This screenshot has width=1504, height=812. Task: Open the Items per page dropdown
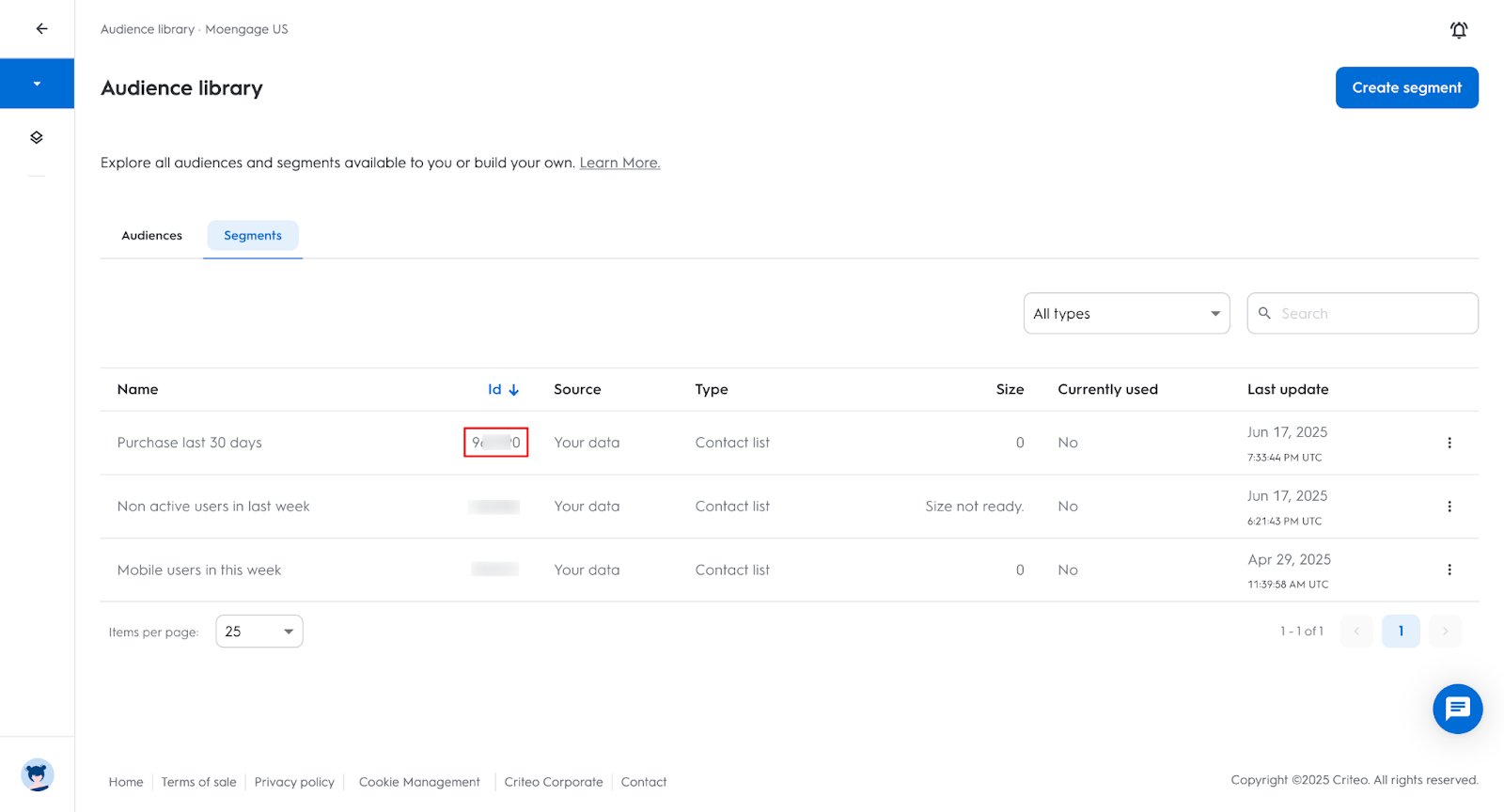coord(259,632)
